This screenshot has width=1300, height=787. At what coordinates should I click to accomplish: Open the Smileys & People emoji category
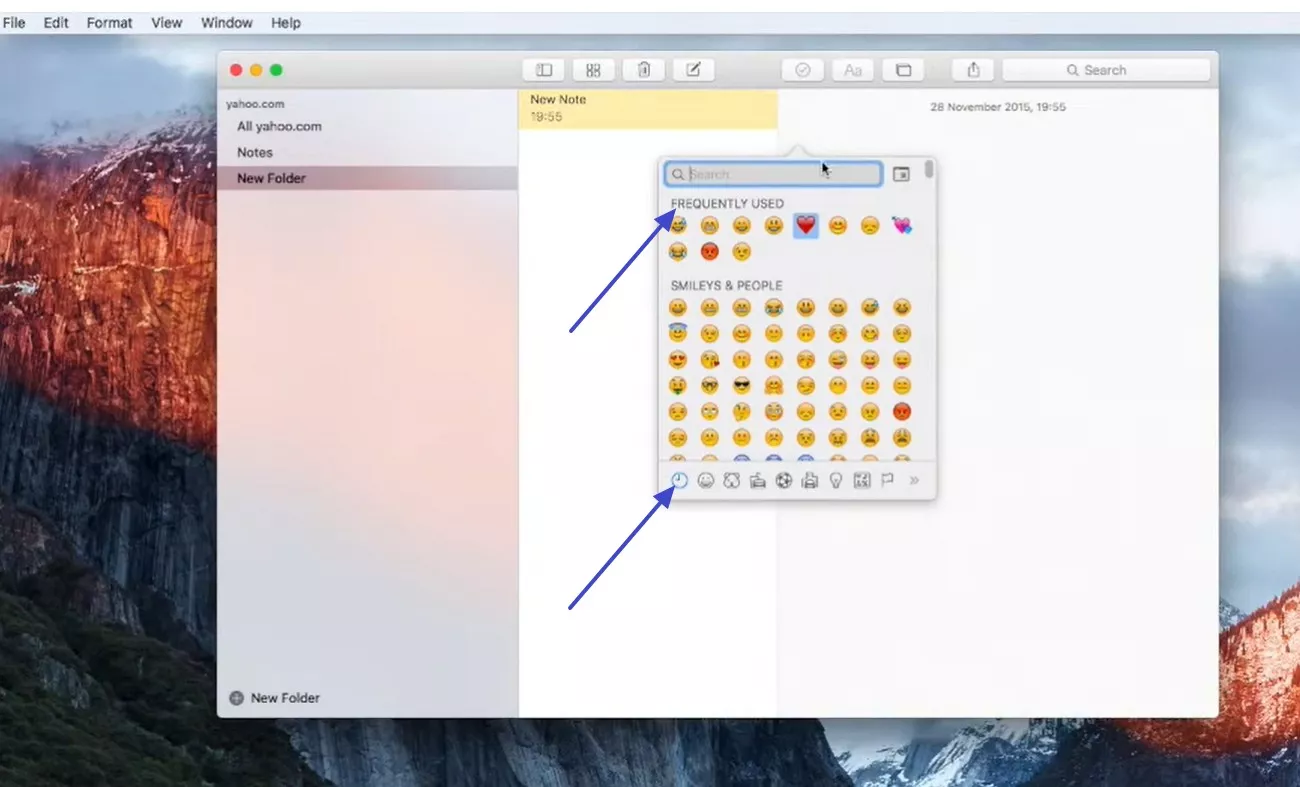(706, 480)
